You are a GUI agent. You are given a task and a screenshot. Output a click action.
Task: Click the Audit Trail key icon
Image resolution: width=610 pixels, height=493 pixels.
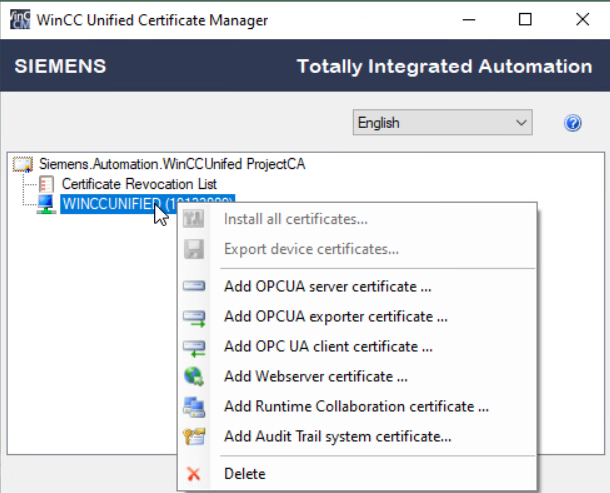tap(194, 437)
